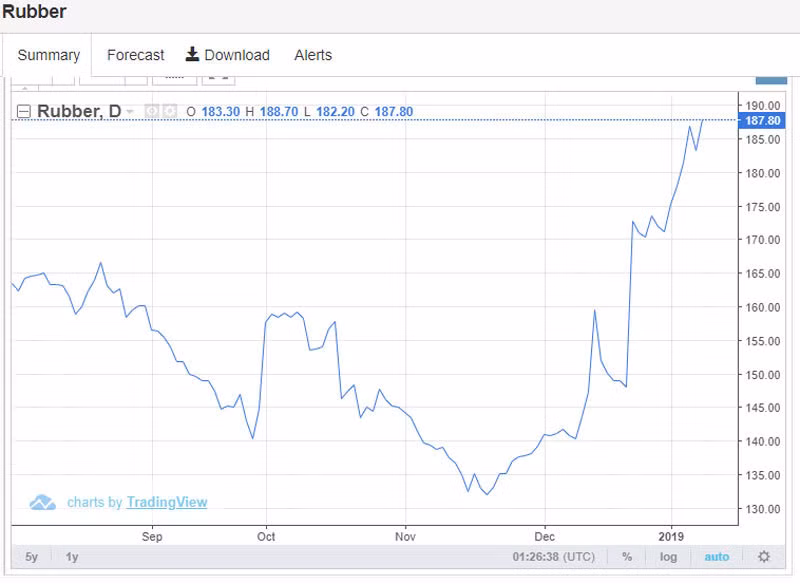The width and height of the screenshot is (800, 584).
Task: Click the Dec label on time axis
Action: point(545,536)
